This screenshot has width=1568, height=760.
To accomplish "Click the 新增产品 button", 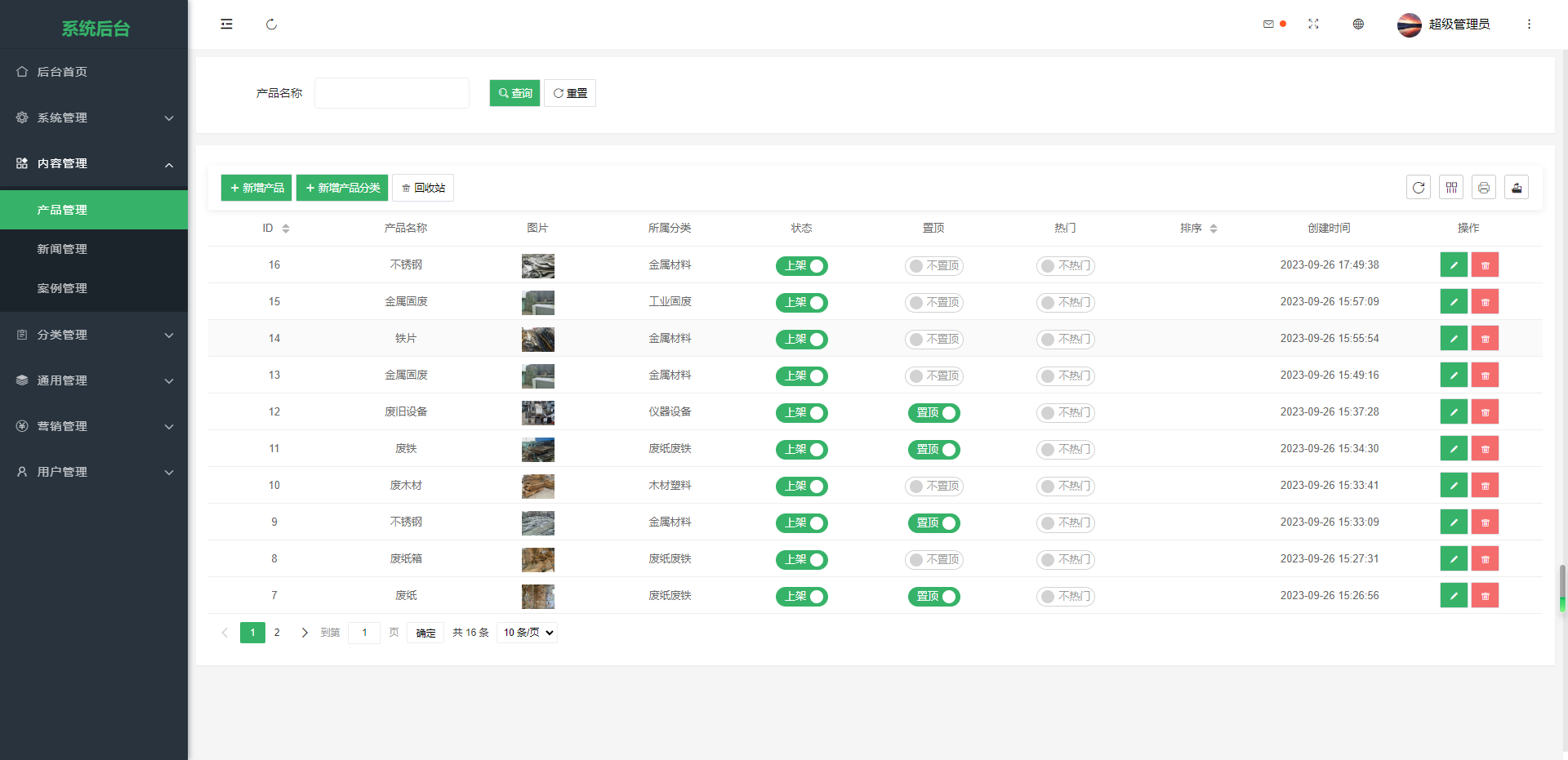I will coord(256,188).
